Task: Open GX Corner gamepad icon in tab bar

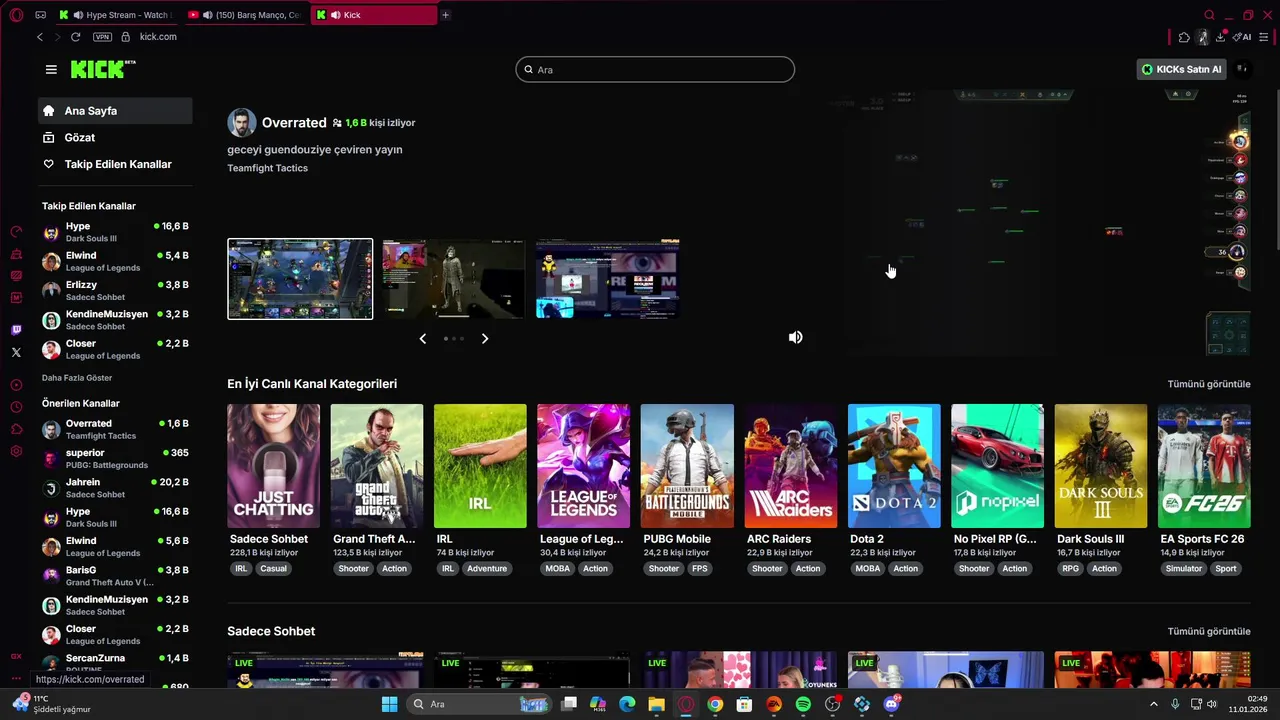Action: pyautogui.click(x=40, y=15)
